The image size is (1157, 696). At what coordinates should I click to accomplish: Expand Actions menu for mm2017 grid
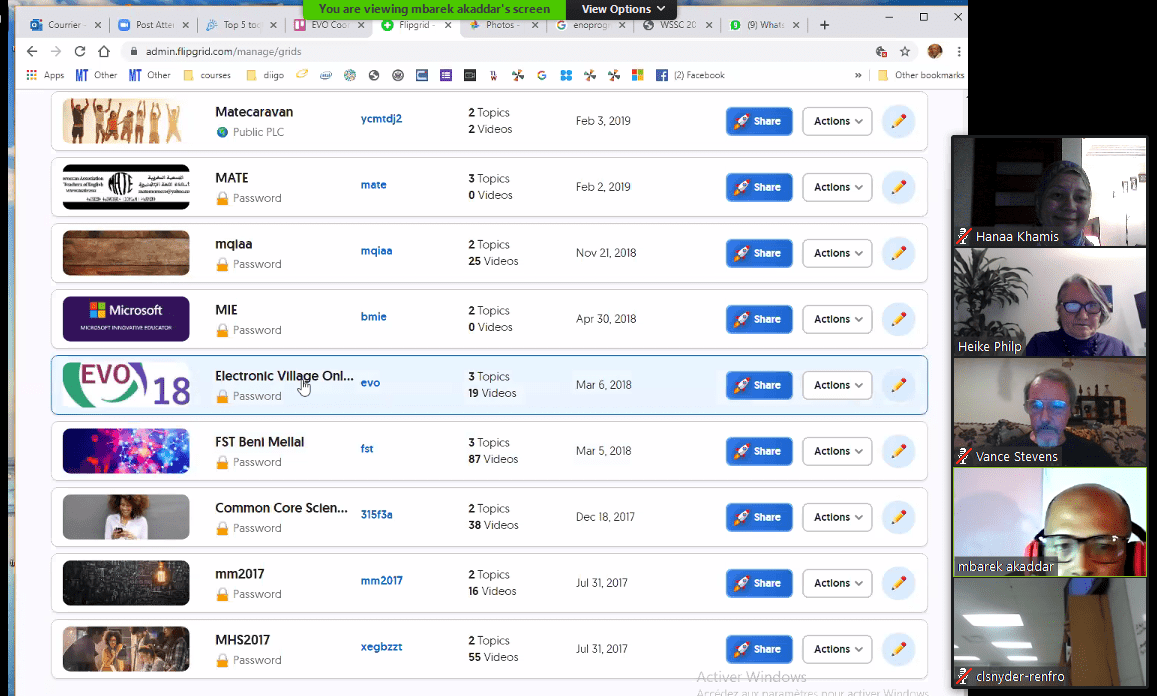(837, 583)
